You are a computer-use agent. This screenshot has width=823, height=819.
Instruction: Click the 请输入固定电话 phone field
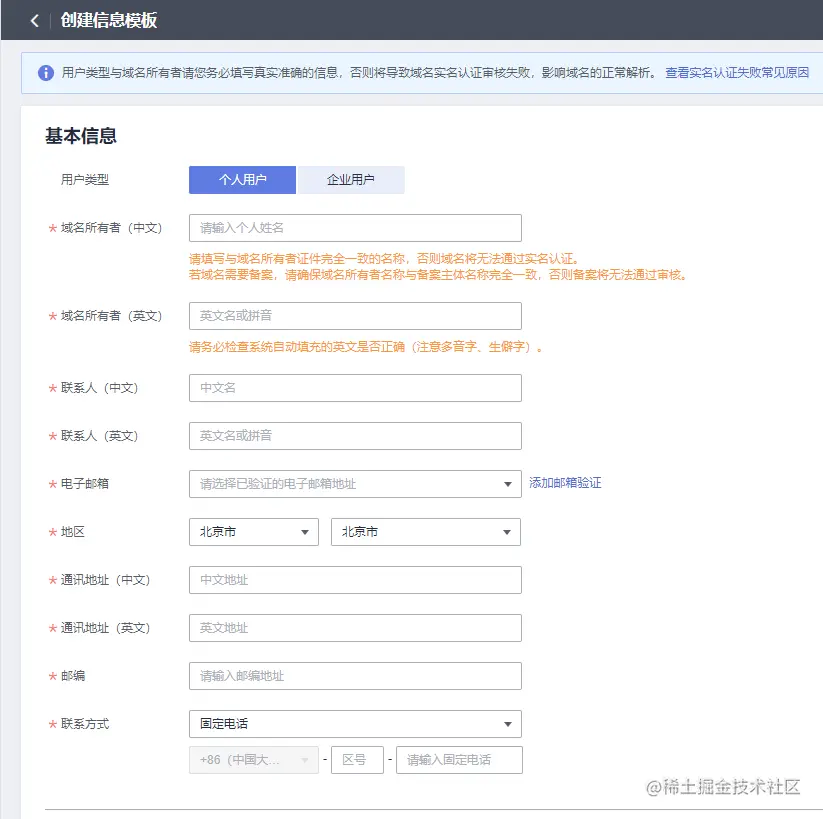tap(459, 760)
